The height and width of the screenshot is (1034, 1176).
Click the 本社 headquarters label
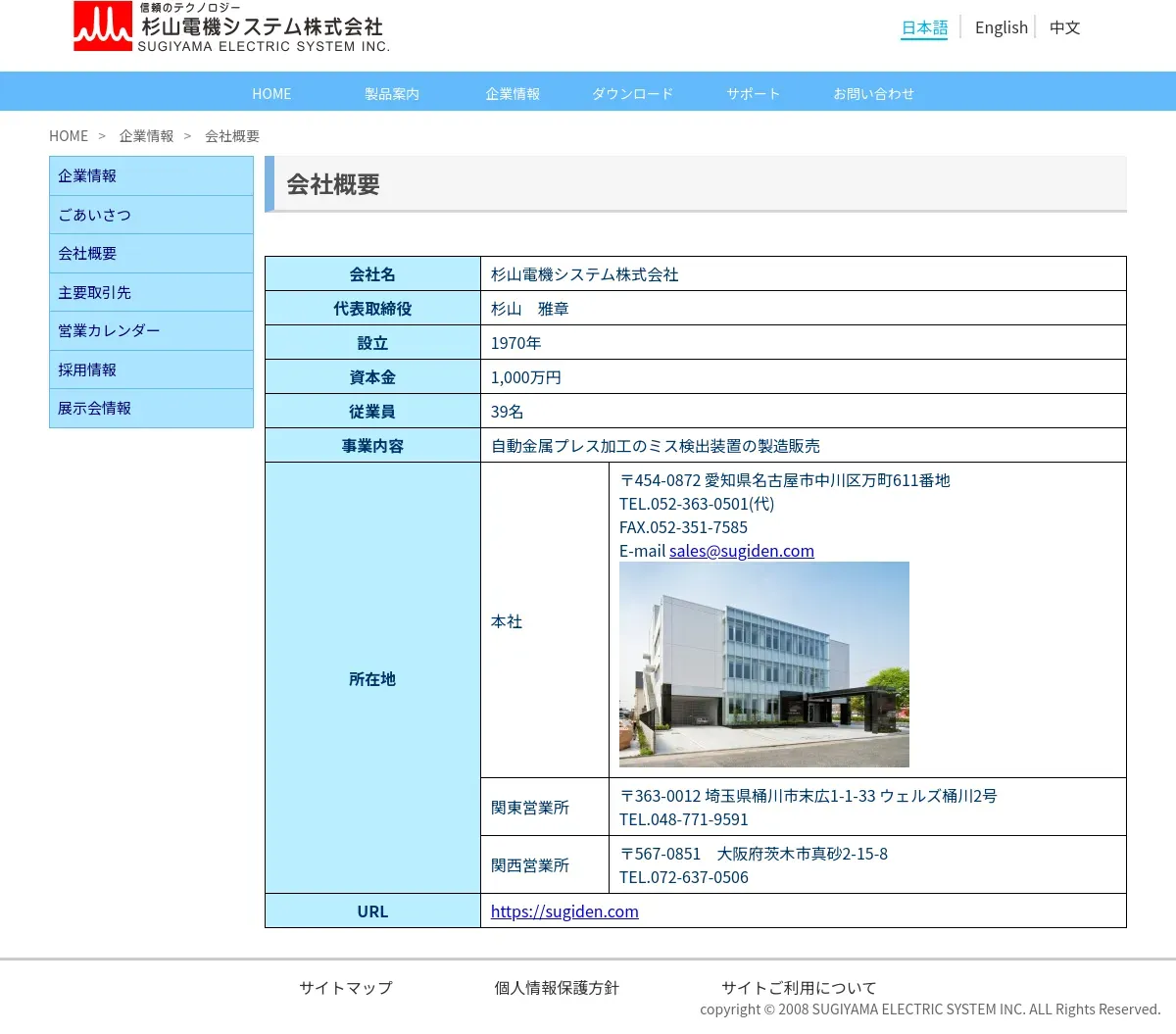507,621
